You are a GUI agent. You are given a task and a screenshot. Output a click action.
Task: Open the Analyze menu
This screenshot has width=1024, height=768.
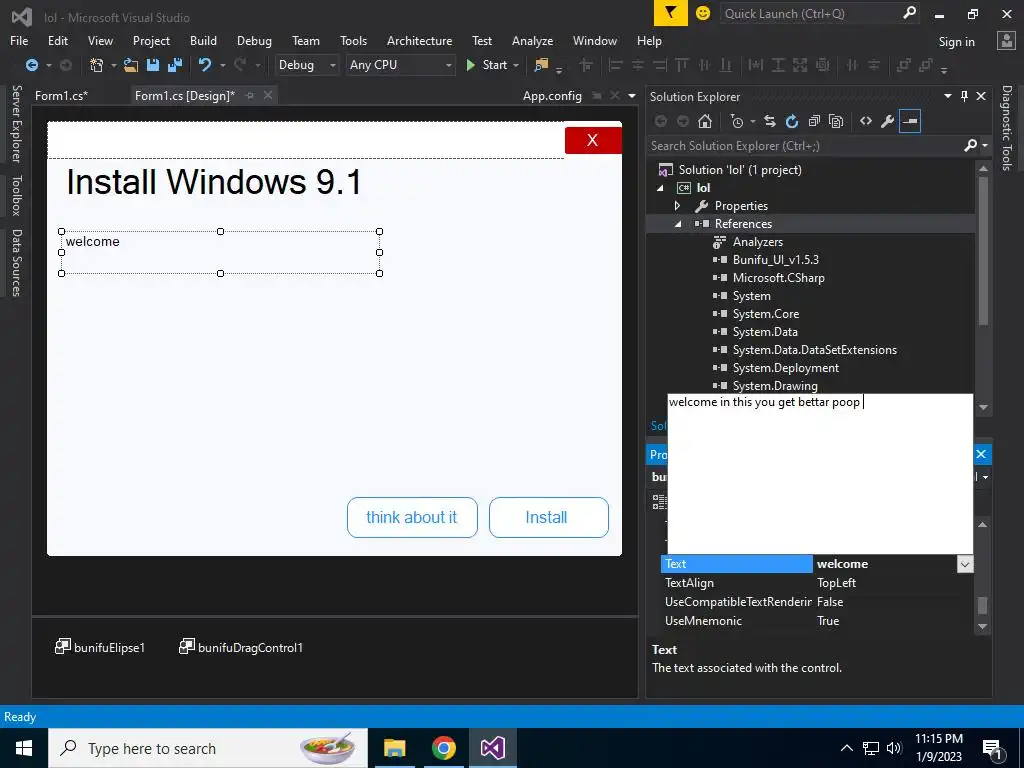click(x=532, y=40)
